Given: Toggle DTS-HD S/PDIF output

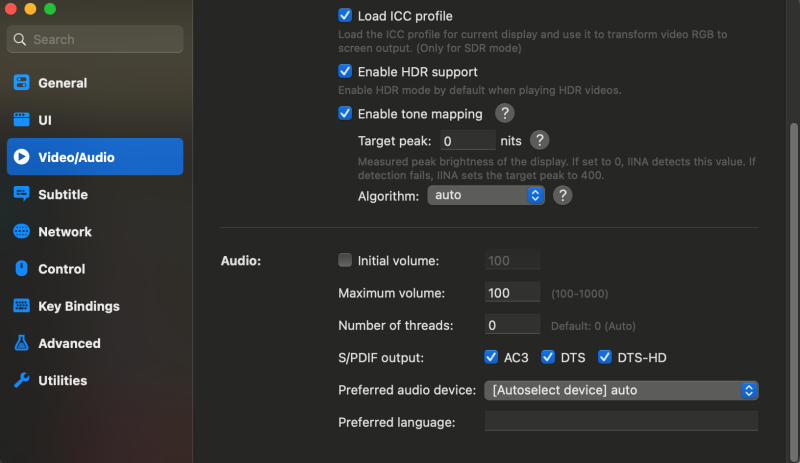Looking at the screenshot, I should click(x=605, y=357).
